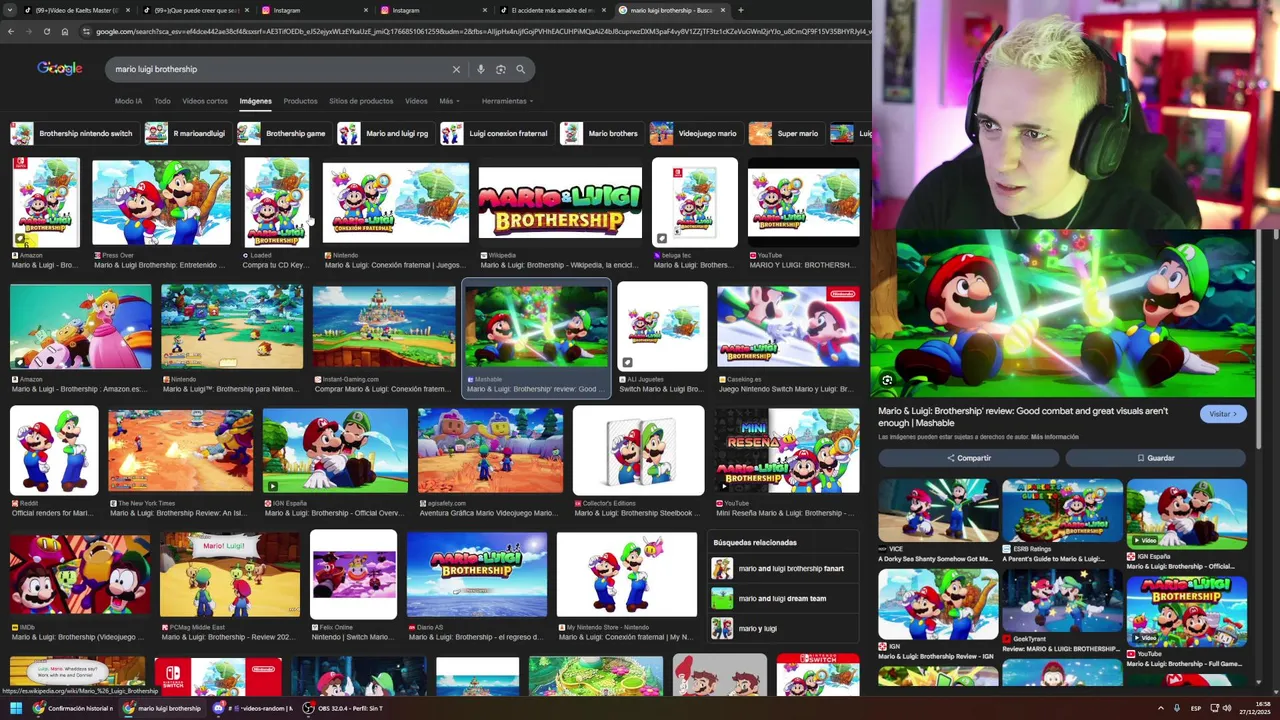
Task: Open the Reddit official renders thumbnail
Action: pos(54,450)
